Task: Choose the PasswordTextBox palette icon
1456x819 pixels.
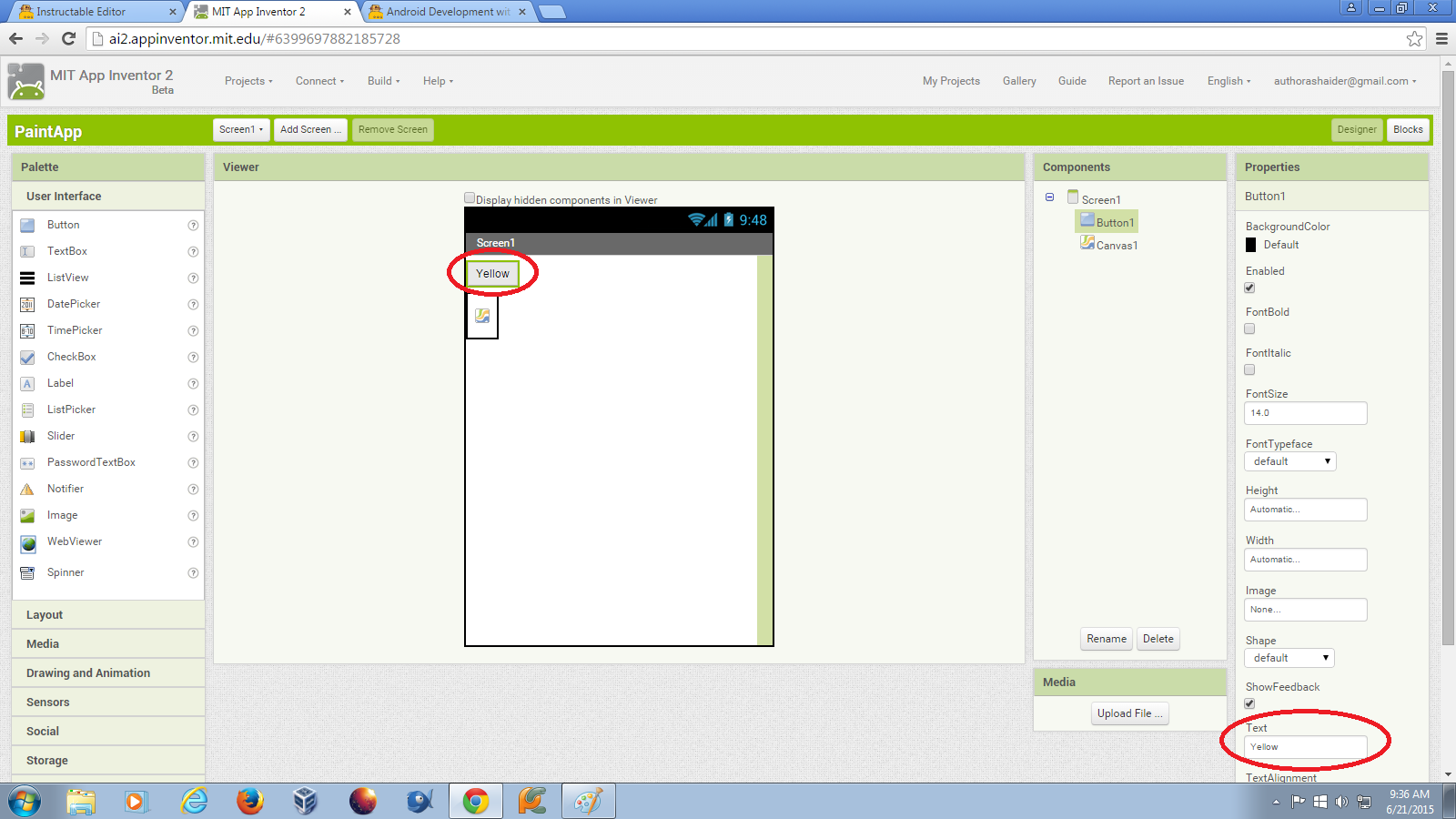Action: pos(27,462)
